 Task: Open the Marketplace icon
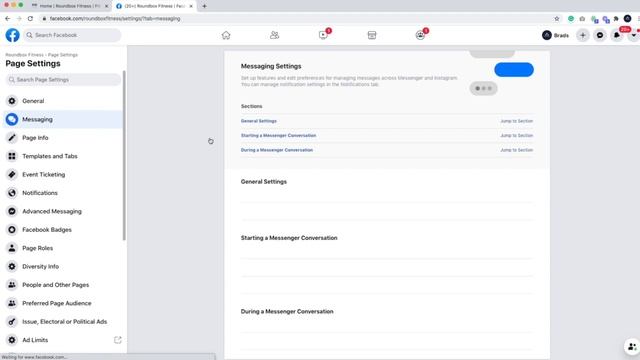(372, 35)
